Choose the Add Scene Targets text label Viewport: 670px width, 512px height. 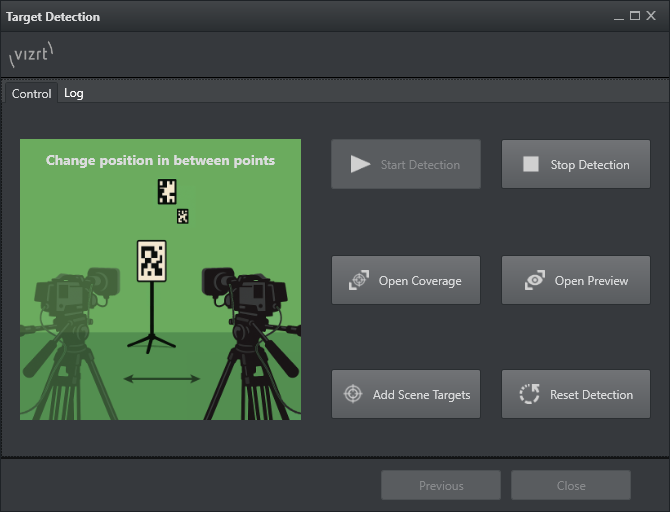tap(421, 395)
